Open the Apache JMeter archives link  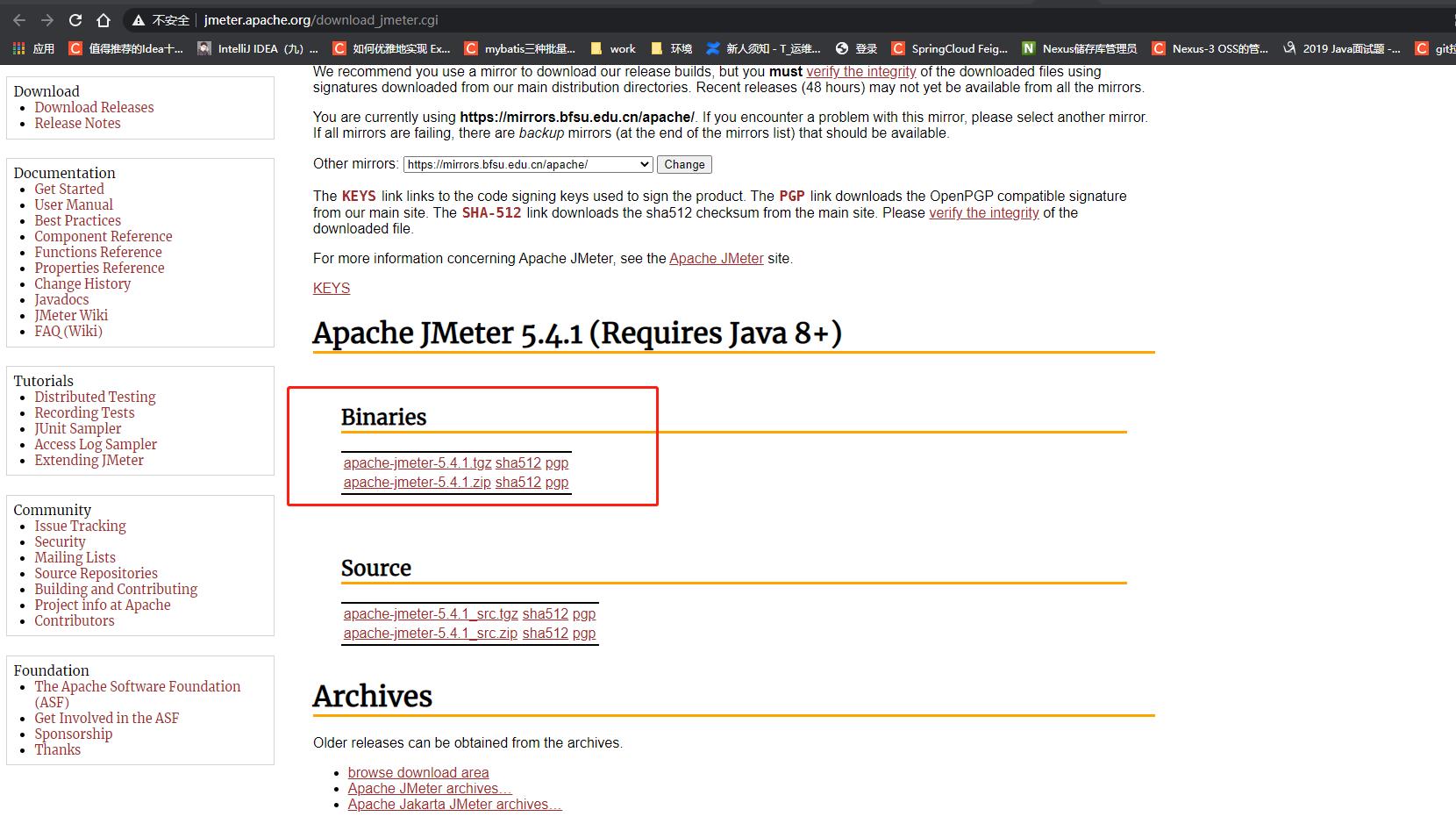[430, 788]
